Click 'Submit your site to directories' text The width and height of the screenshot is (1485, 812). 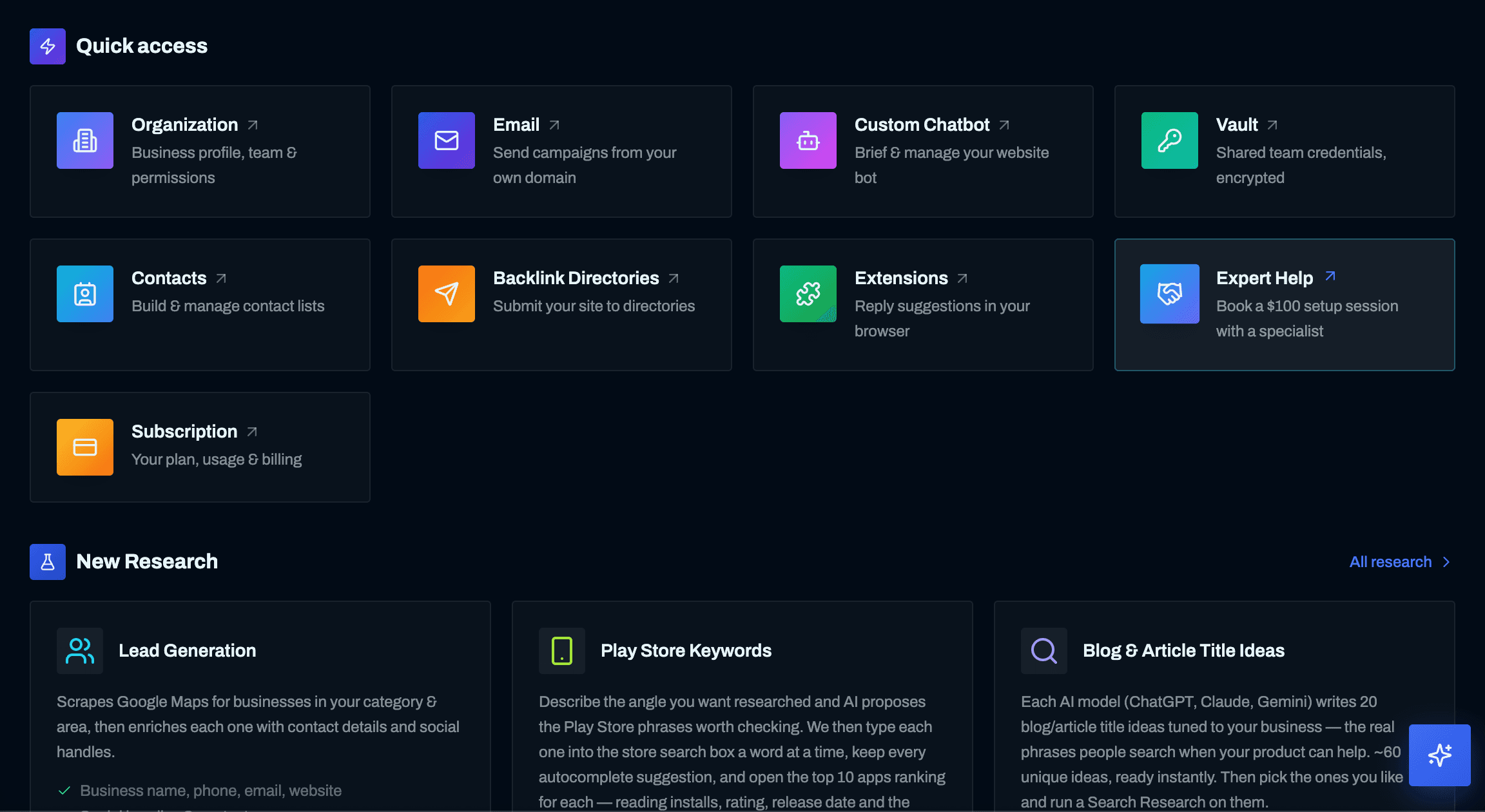594,306
